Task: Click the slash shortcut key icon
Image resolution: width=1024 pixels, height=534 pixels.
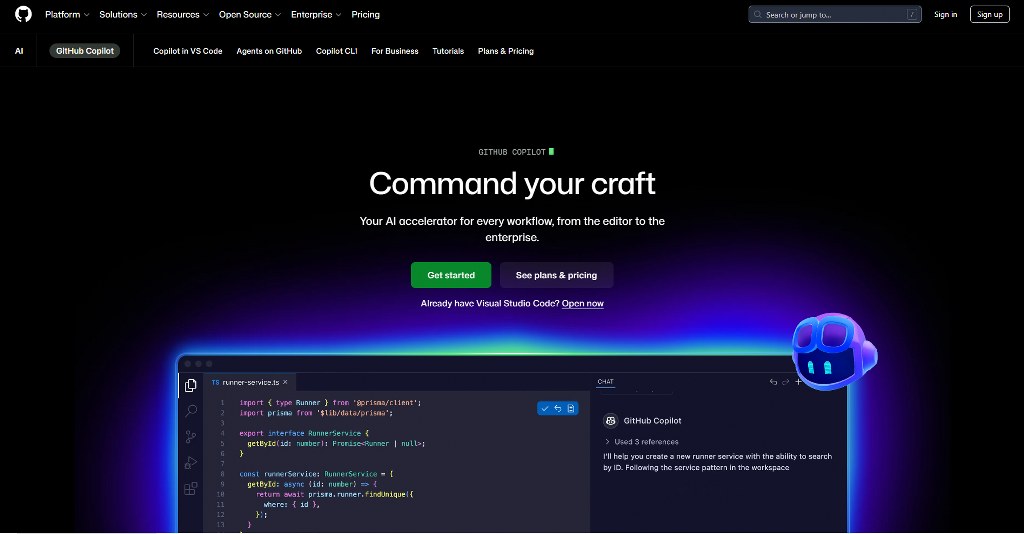Action: 912,14
